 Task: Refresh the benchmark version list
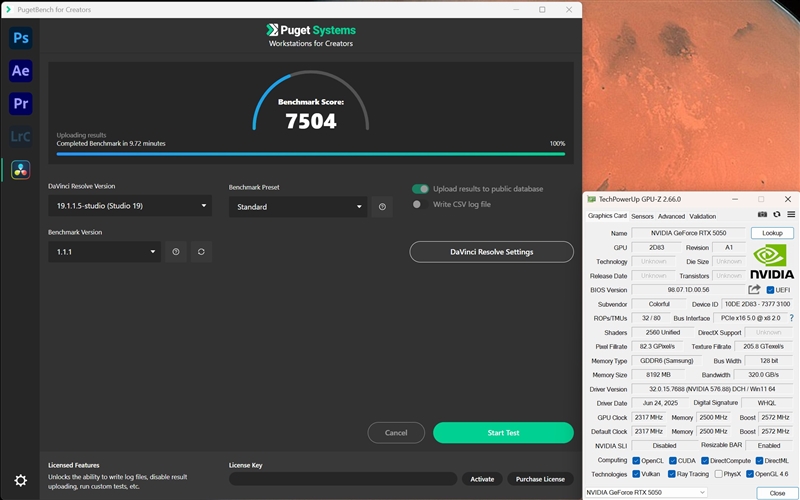coord(201,252)
